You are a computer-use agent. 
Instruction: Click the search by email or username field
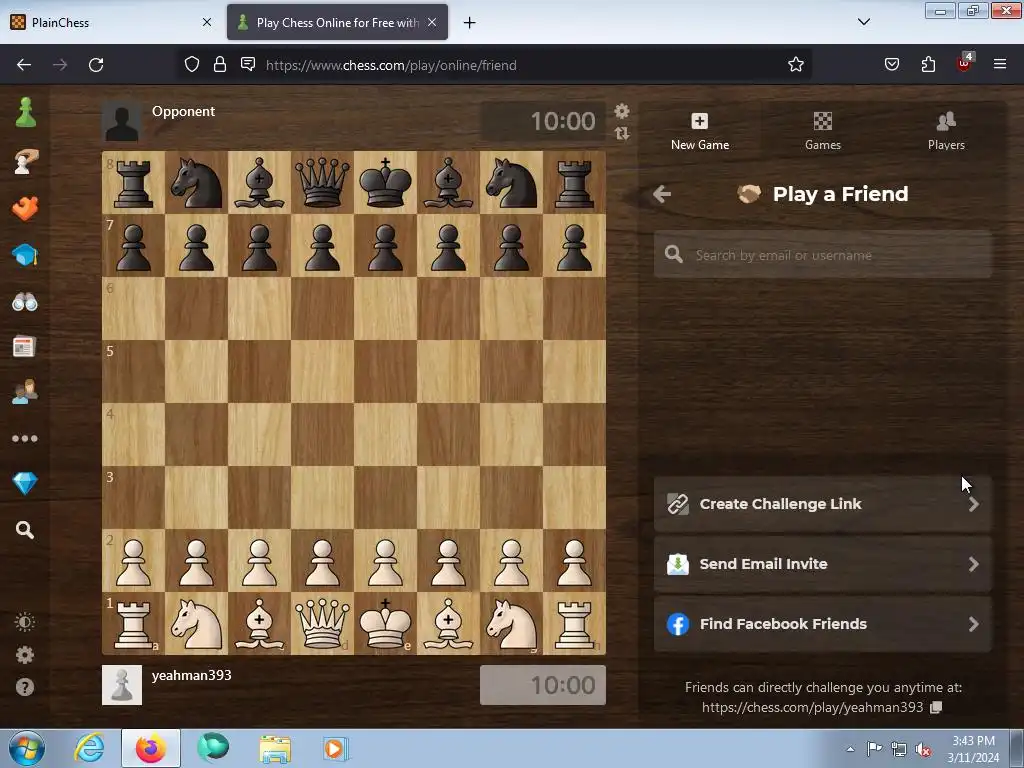point(823,255)
